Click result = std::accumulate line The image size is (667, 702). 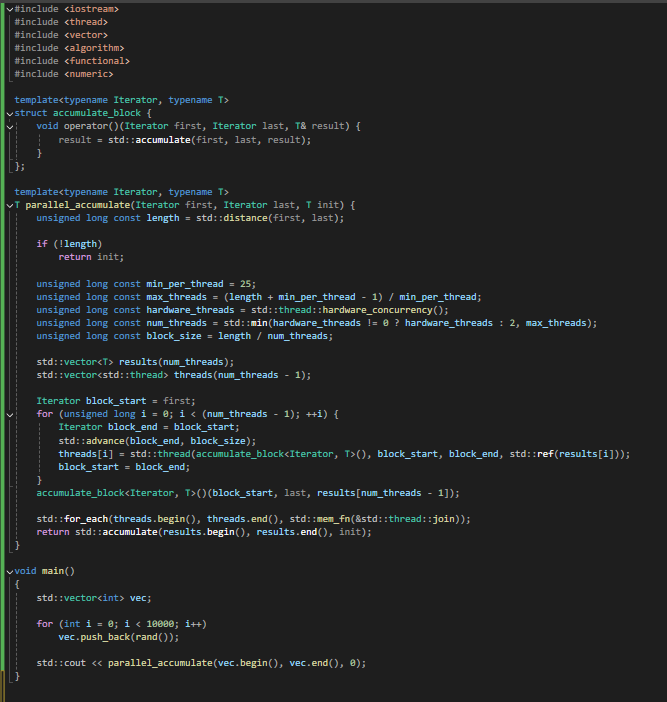[x=184, y=140]
